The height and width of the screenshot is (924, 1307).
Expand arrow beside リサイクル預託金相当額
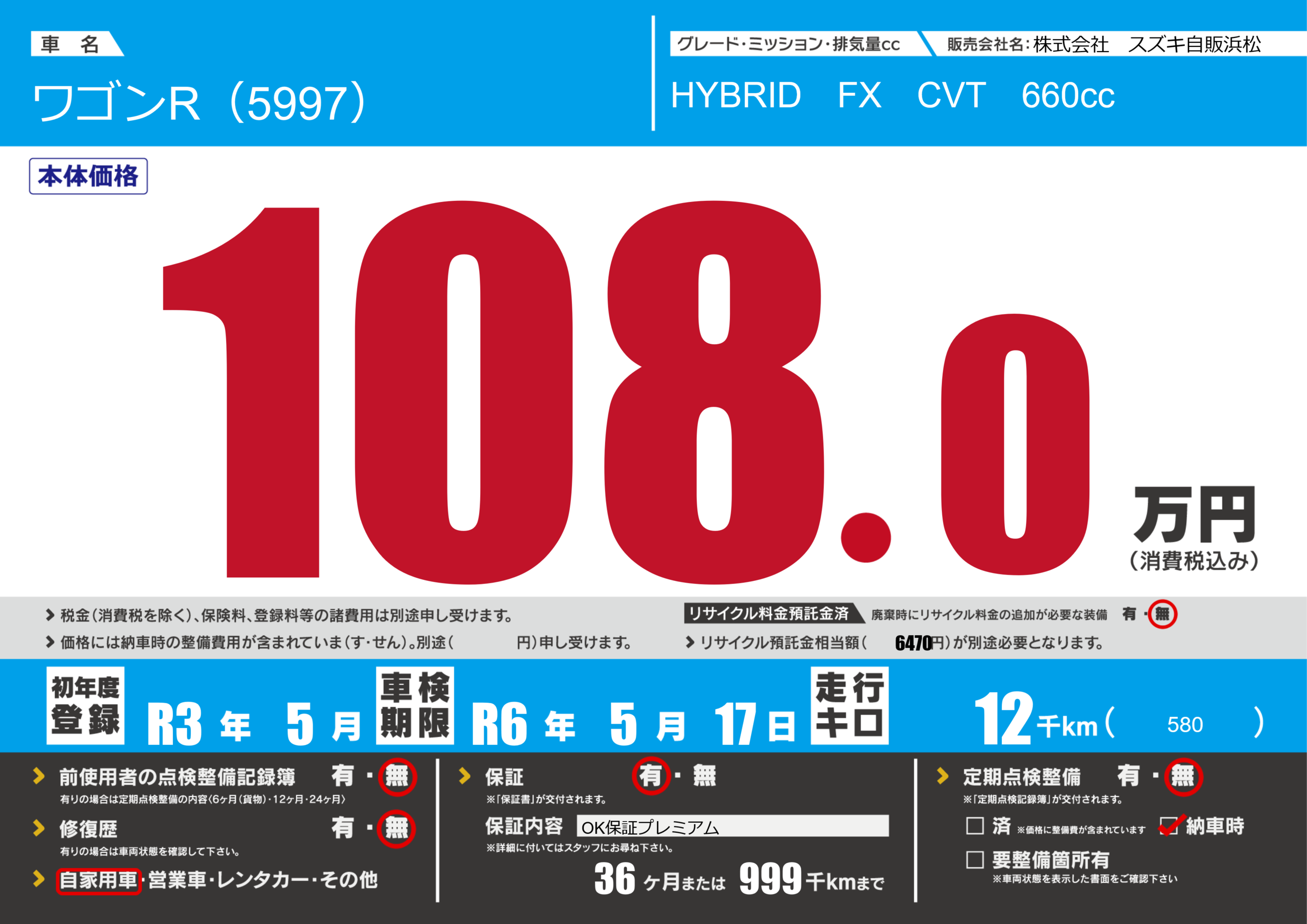tap(690, 642)
